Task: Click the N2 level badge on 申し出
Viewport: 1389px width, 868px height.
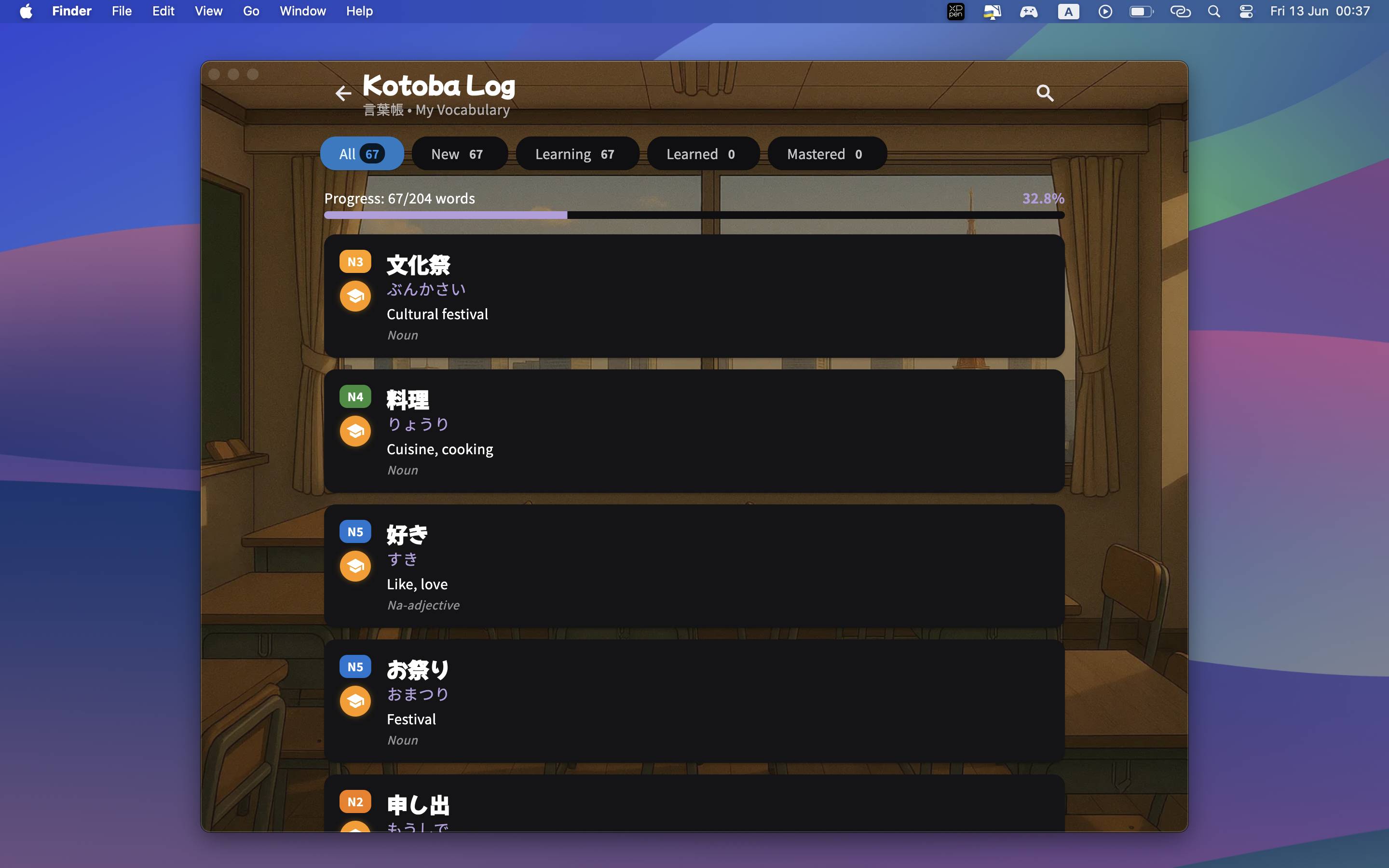Action: [x=355, y=802]
